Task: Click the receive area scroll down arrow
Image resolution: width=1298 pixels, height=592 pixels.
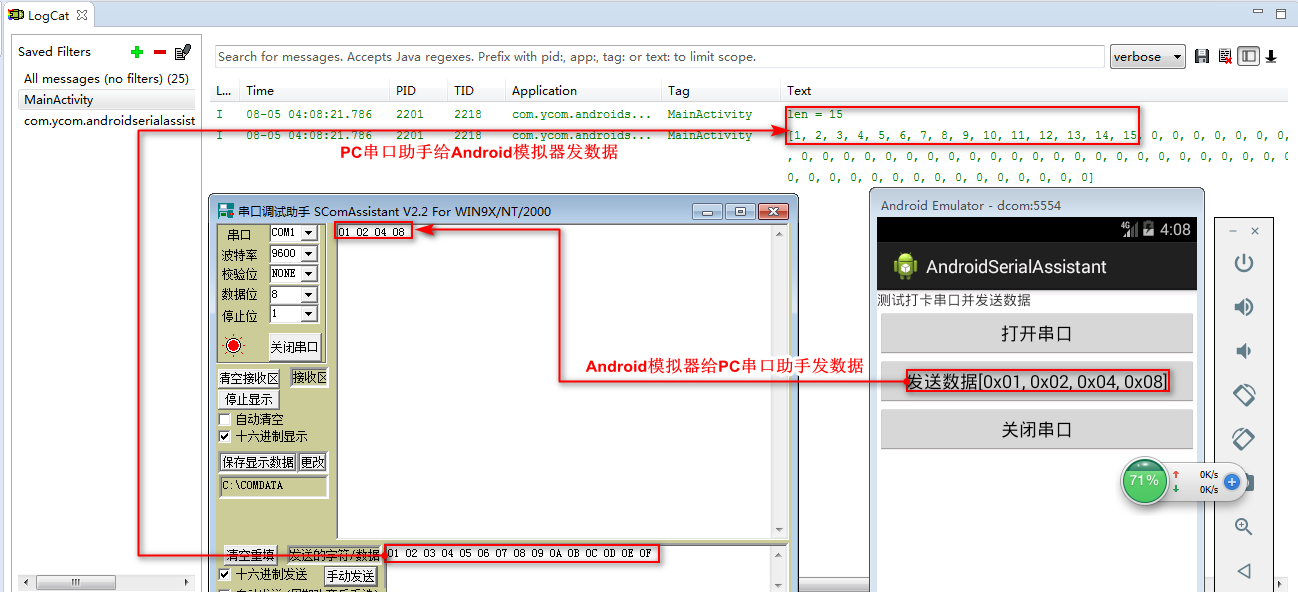Action: point(781,530)
